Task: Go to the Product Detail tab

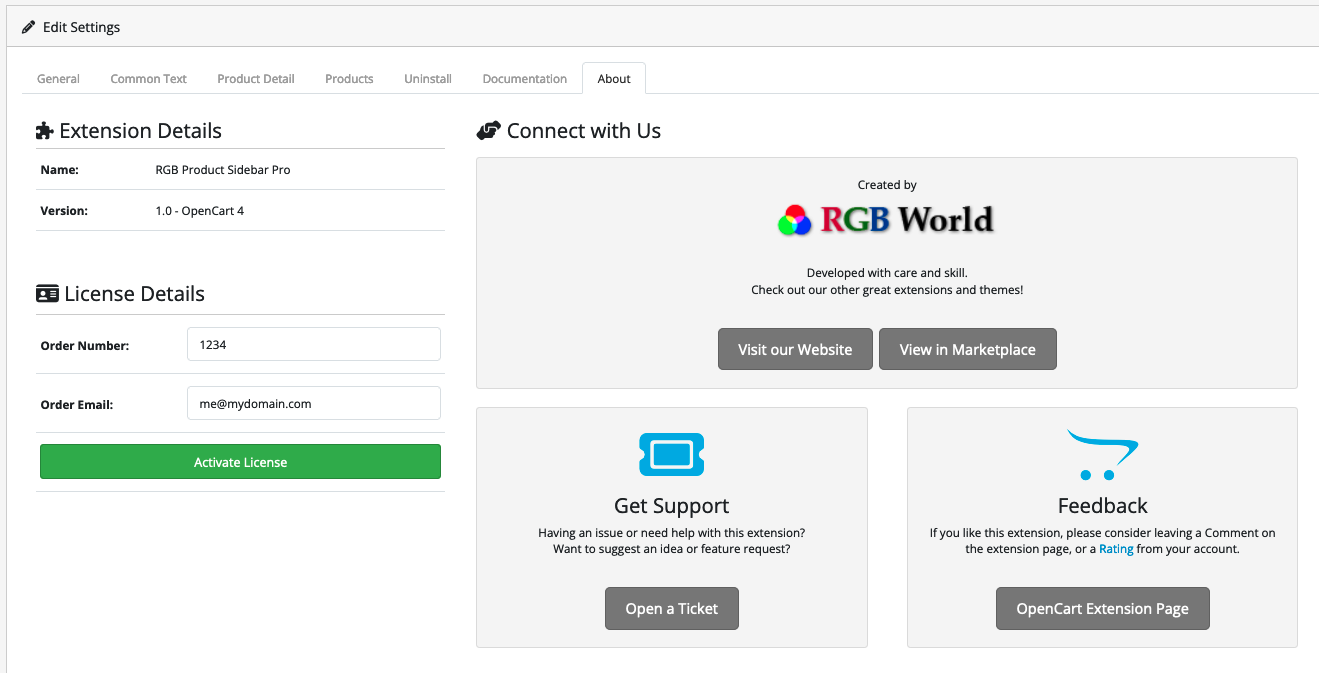Action: point(256,79)
